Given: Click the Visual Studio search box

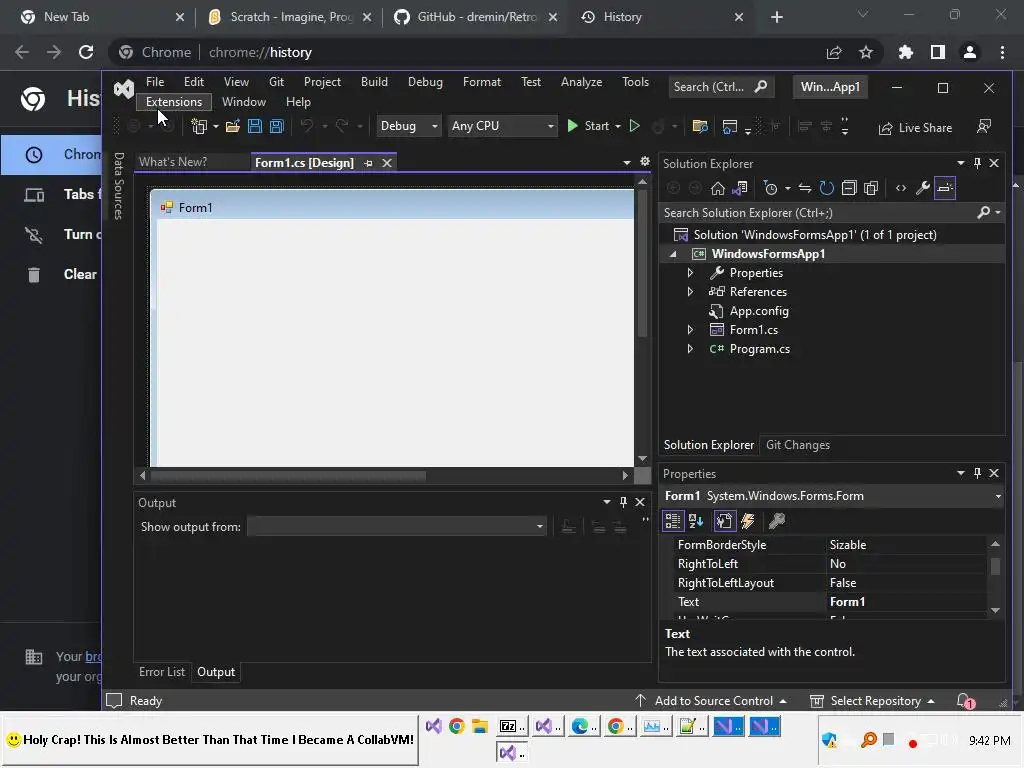Looking at the screenshot, I should (x=721, y=87).
